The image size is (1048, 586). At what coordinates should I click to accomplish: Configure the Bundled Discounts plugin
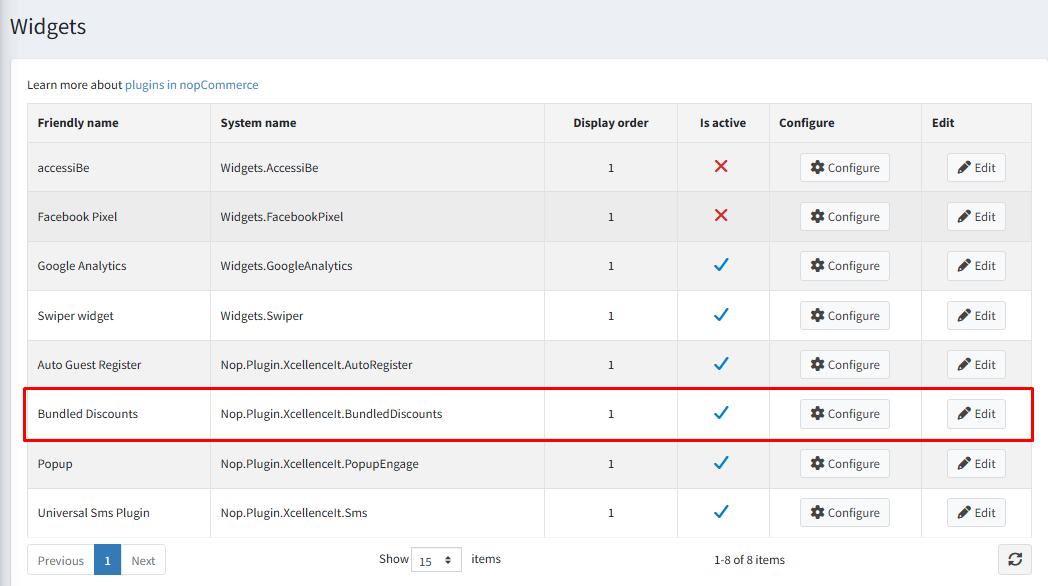pos(844,414)
